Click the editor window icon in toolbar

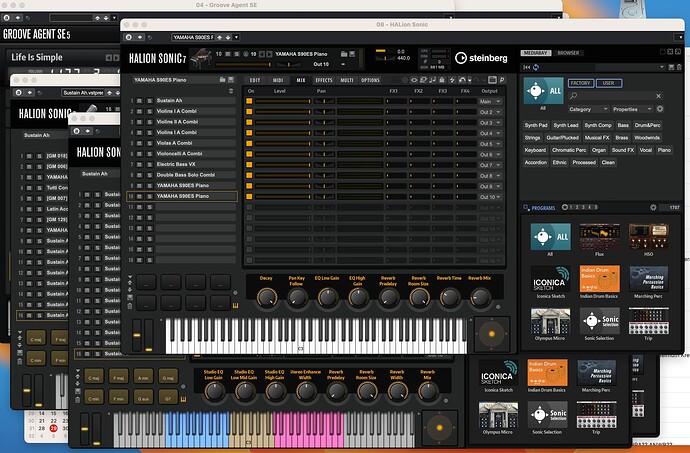492,80
